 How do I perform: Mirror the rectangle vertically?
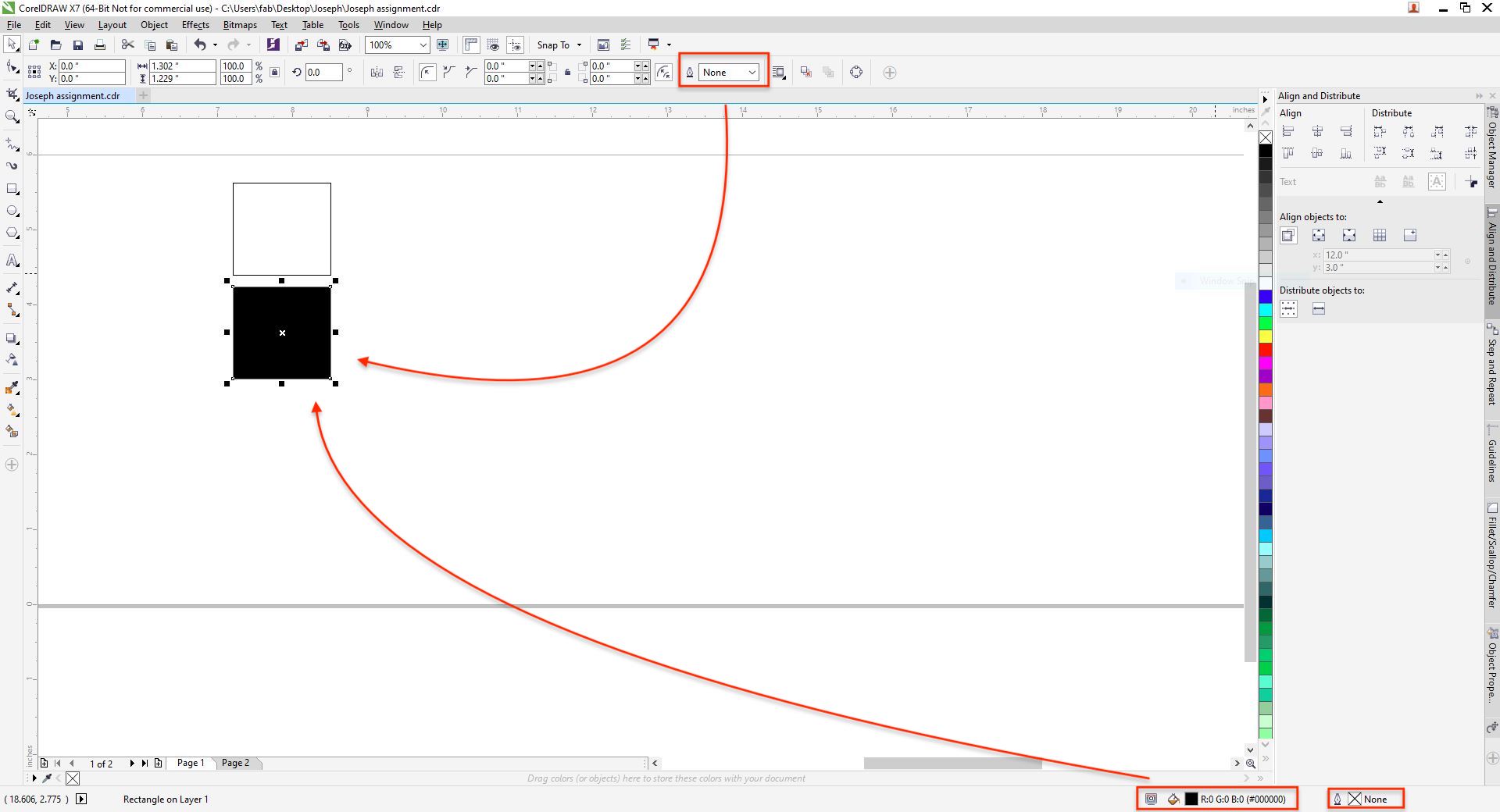[x=399, y=73]
